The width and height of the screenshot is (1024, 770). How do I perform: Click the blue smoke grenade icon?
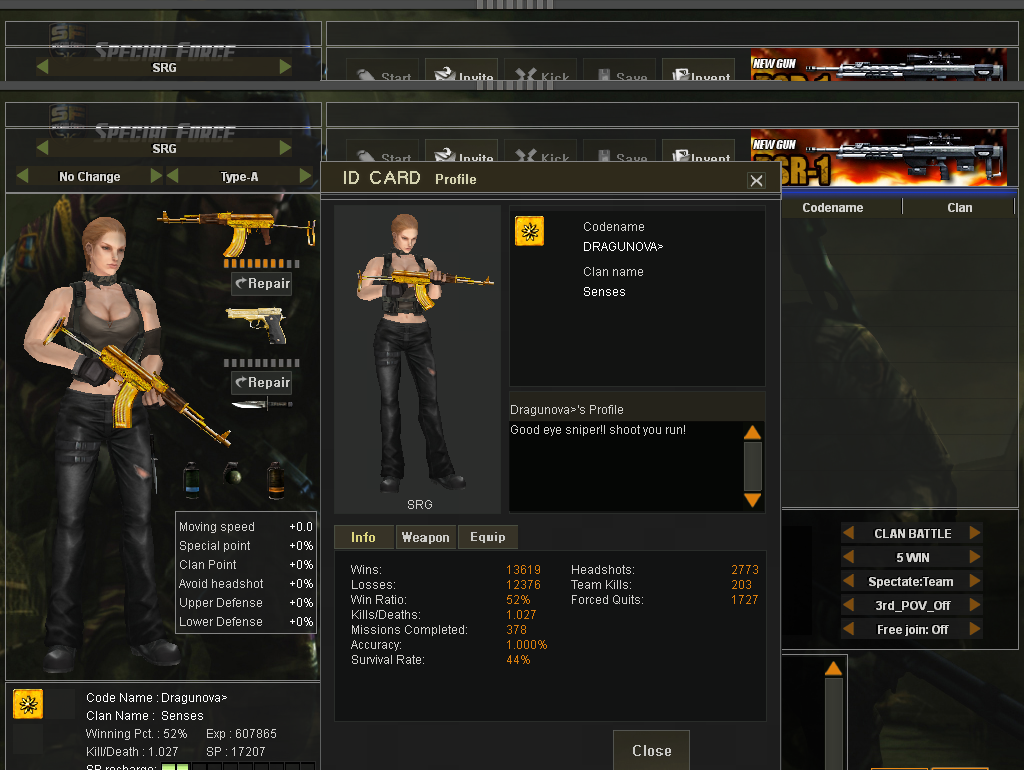[x=191, y=479]
